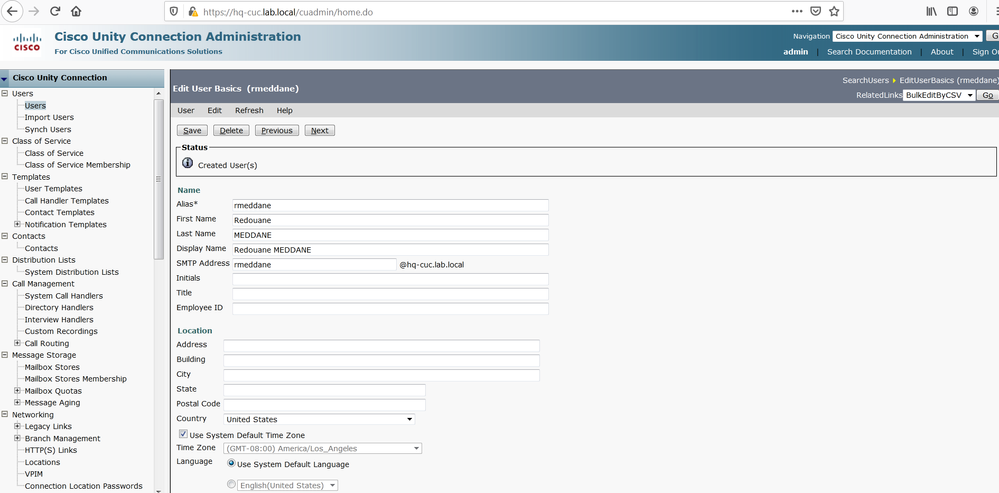
Task: Reload the page with the refresh icon
Action: pyautogui.click(x=55, y=11)
